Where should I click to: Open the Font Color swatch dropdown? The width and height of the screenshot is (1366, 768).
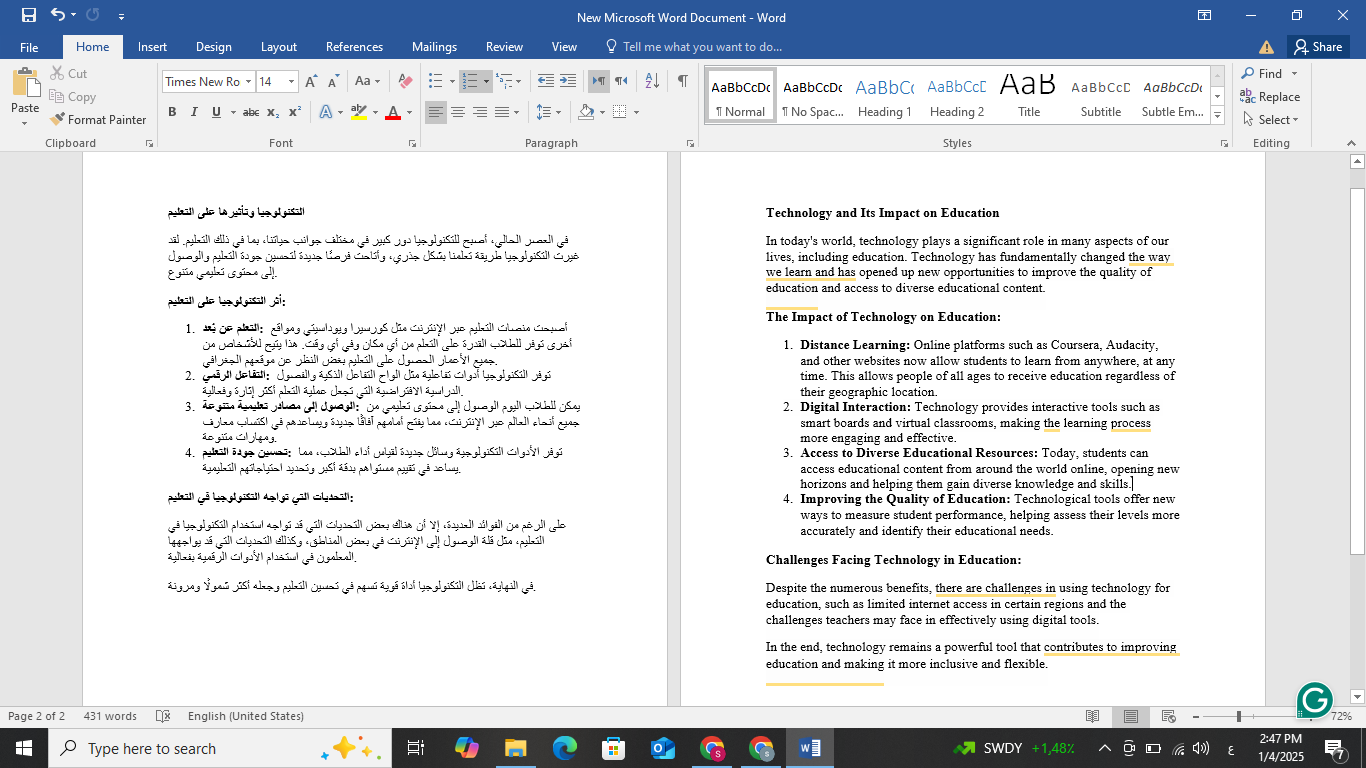[409, 112]
